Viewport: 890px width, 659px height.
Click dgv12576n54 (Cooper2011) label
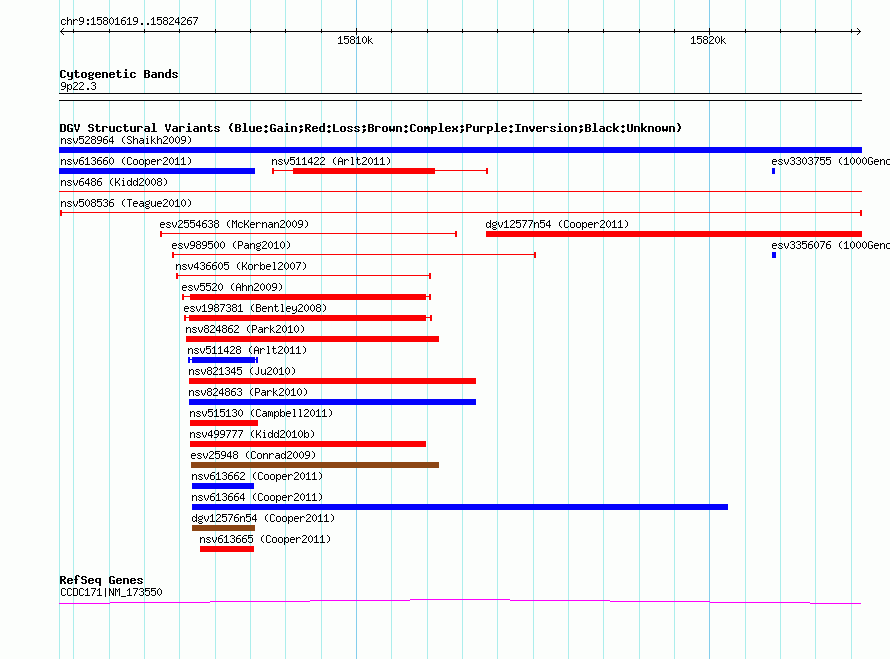263,518
